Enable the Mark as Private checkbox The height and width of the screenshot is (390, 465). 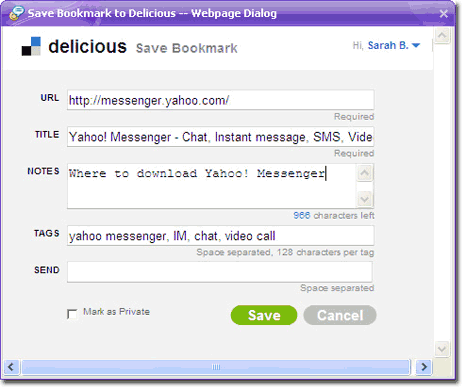72,314
